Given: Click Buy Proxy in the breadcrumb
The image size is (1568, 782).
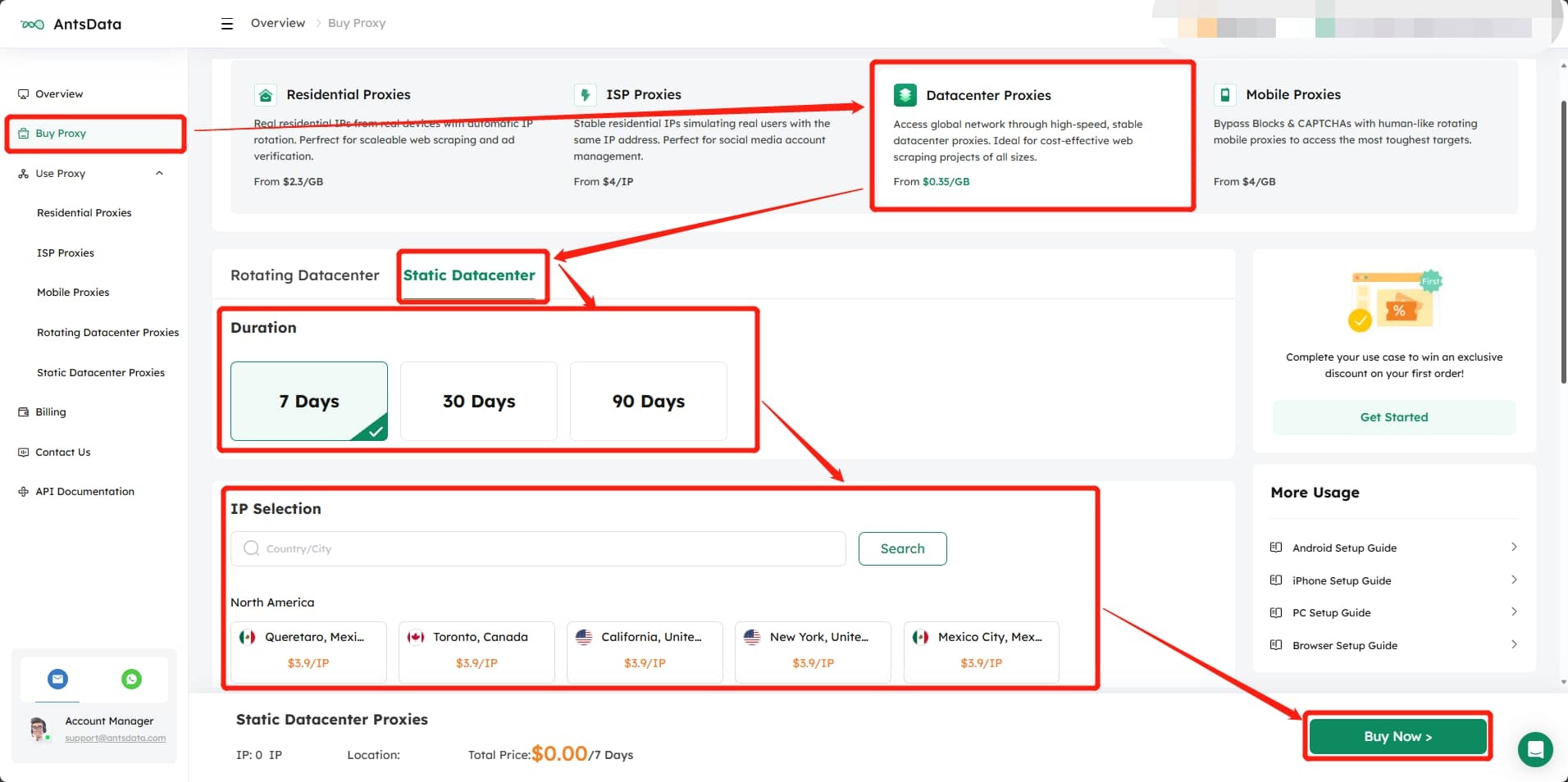Looking at the screenshot, I should coord(357,23).
